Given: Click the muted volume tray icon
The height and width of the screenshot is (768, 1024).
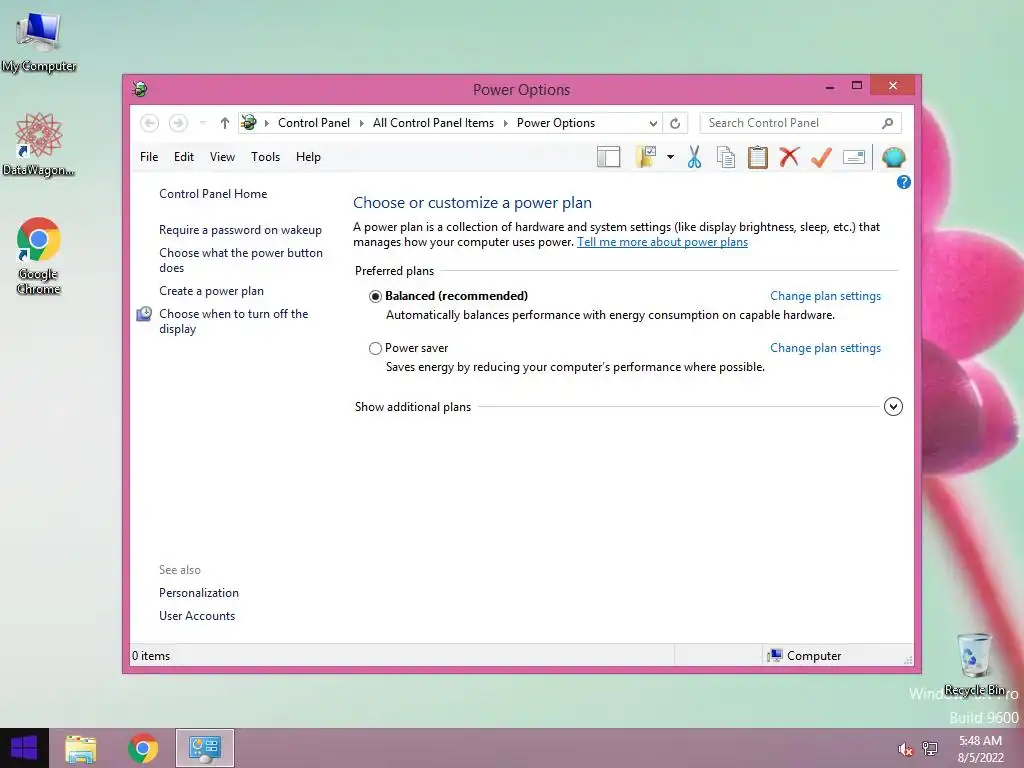Looking at the screenshot, I should pyautogui.click(x=905, y=749).
